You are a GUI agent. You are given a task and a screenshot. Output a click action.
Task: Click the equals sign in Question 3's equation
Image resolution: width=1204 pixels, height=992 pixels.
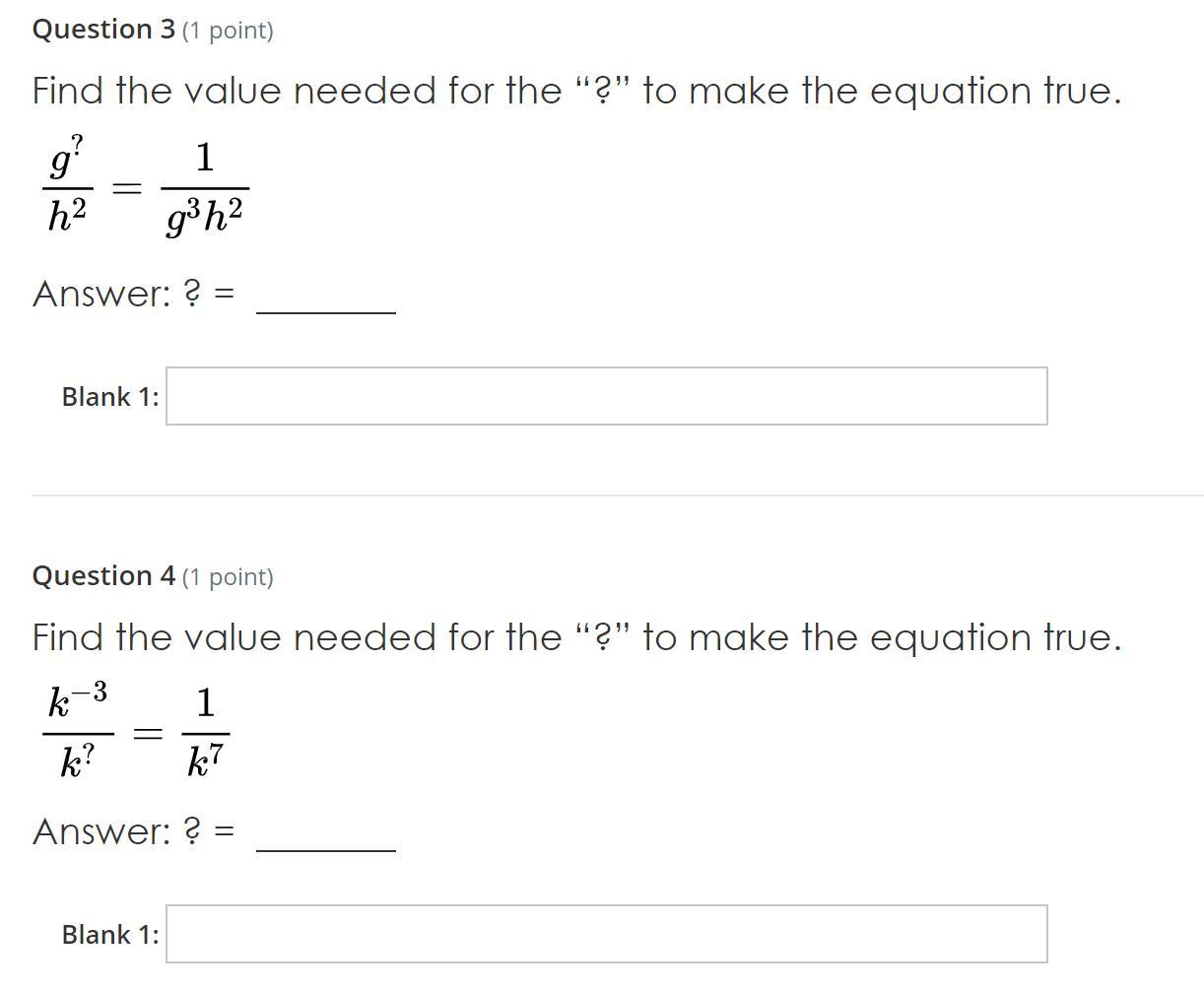tap(126, 187)
